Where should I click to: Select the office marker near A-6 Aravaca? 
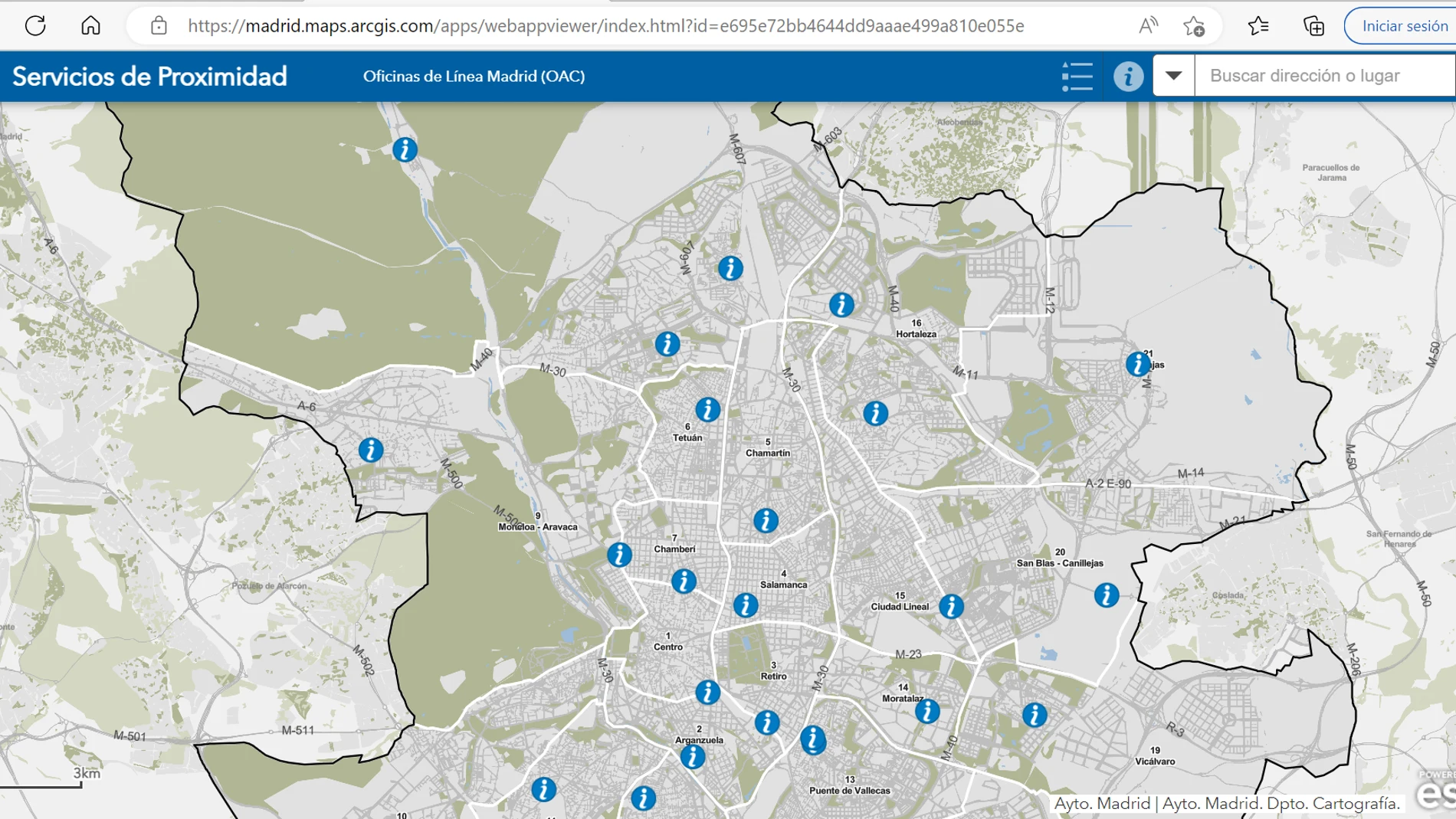coord(371,450)
